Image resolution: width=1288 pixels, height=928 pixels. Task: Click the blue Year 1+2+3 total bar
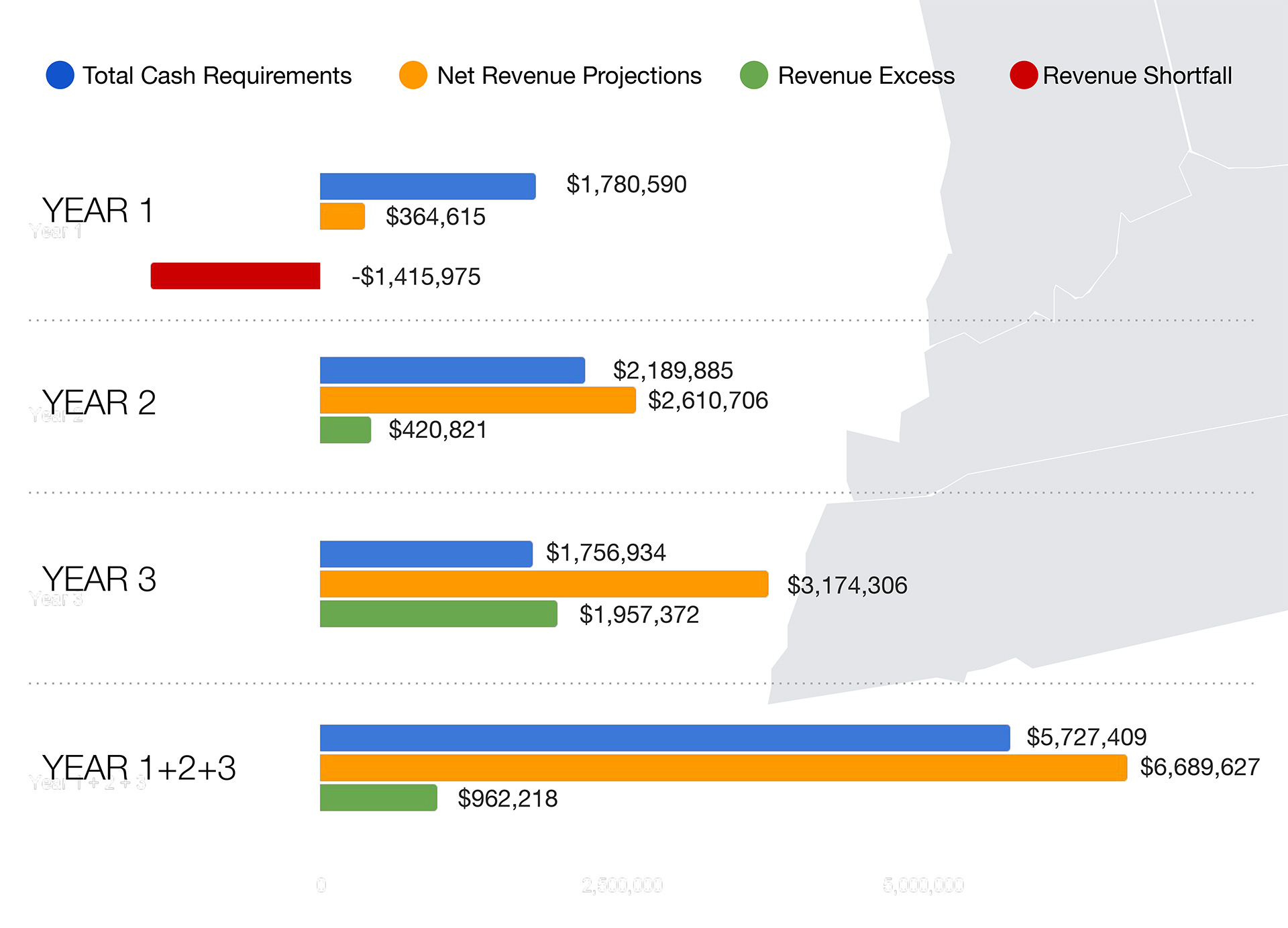664,738
